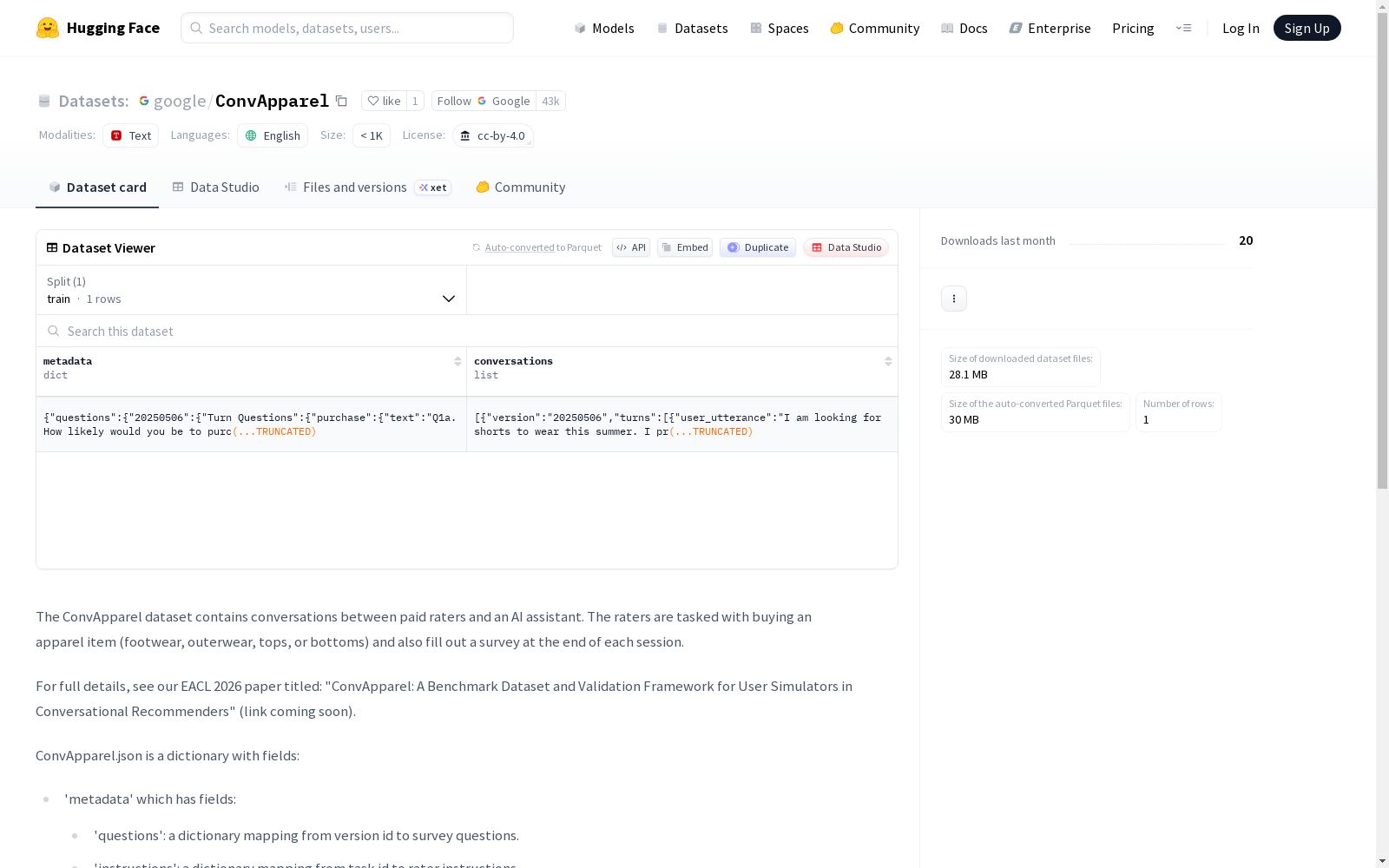
Task: Open the extra navigation menu icon
Action: click(x=1183, y=28)
